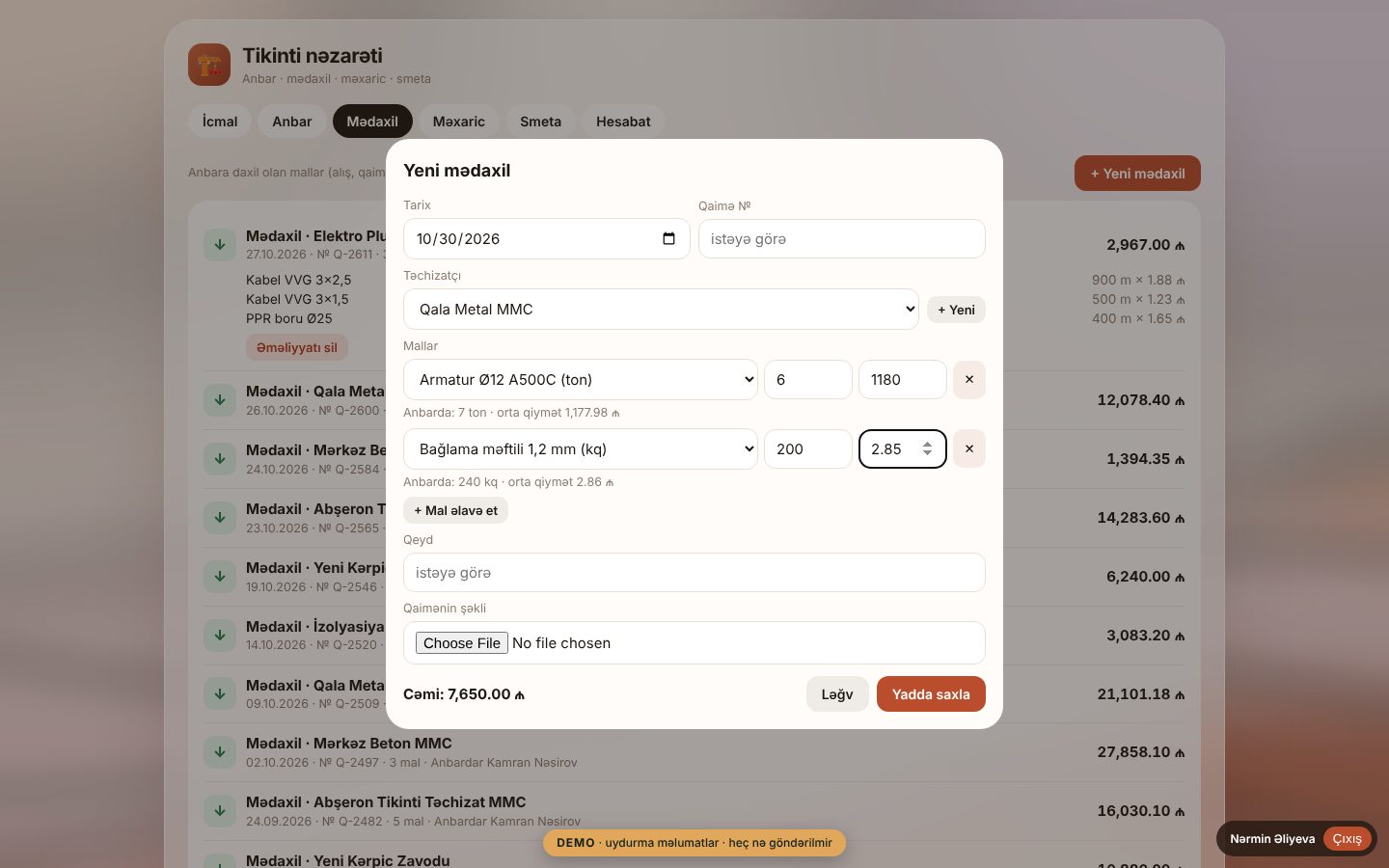Switch to the Anbar tab
This screenshot has height=868, width=1389.
point(292,122)
